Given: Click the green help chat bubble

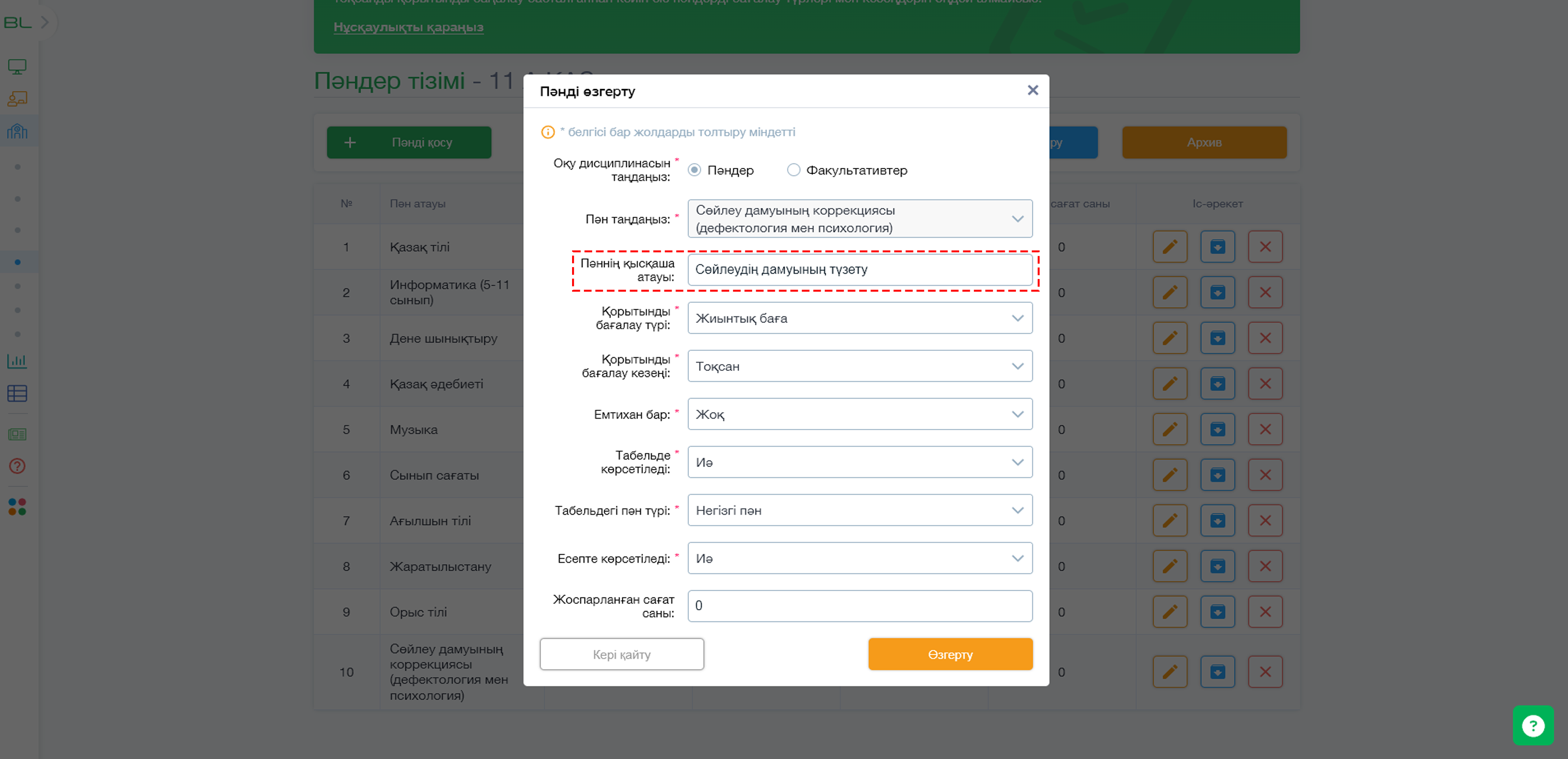Looking at the screenshot, I should [1533, 725].
